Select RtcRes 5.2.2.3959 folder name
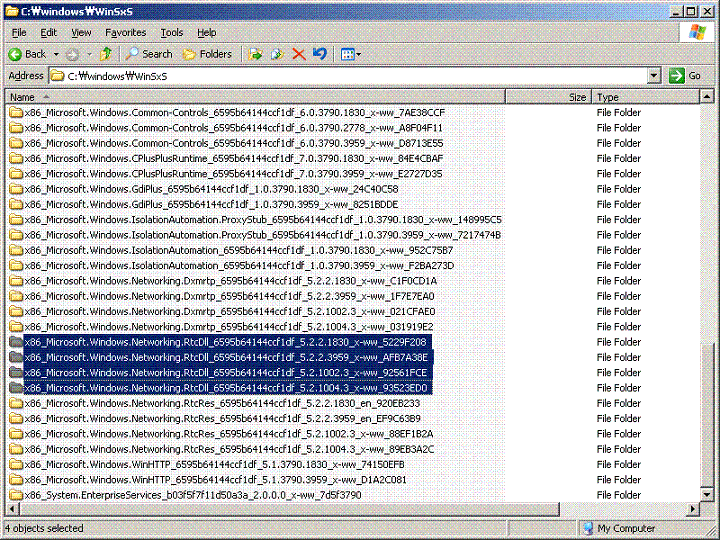This screenshot has width=720, height=540. pos(223,418)
